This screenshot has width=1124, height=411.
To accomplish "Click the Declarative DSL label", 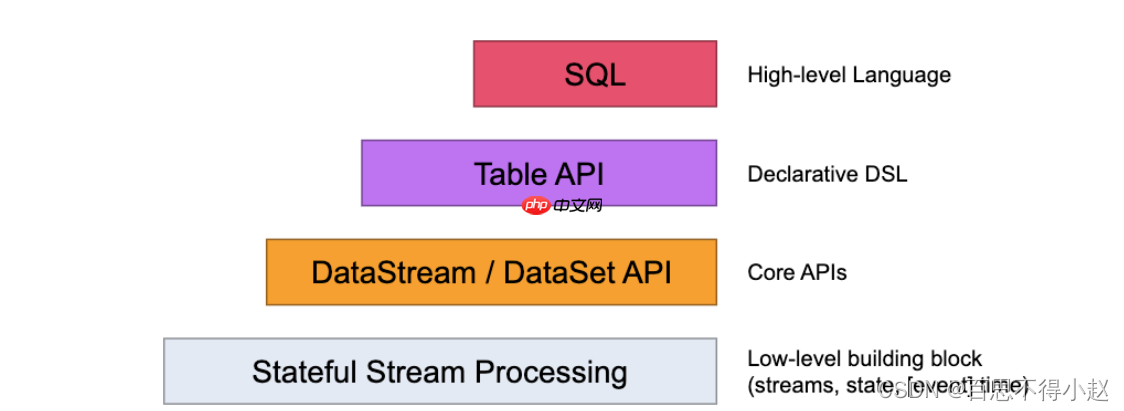I will [827, 174].
